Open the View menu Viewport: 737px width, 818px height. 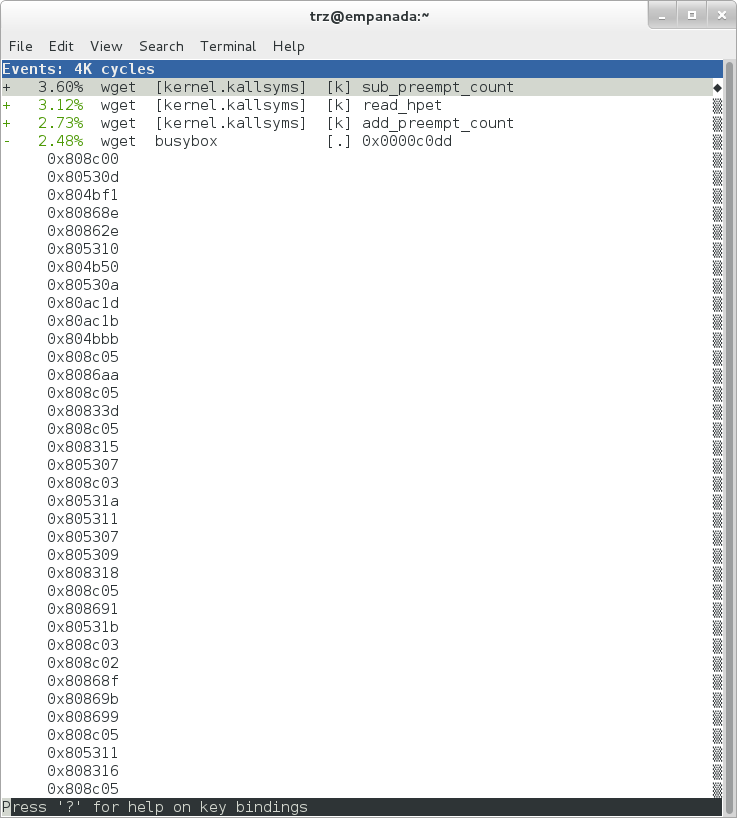click(x=106, y=46)
